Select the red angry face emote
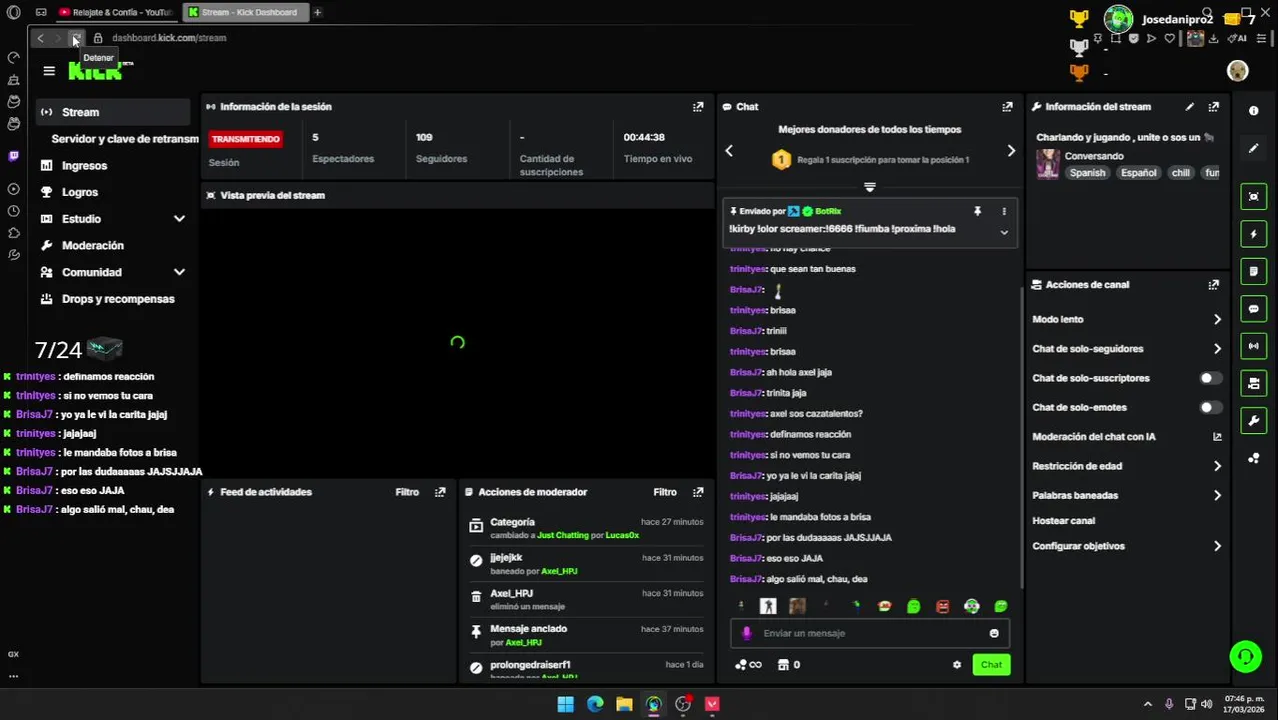 942,606
